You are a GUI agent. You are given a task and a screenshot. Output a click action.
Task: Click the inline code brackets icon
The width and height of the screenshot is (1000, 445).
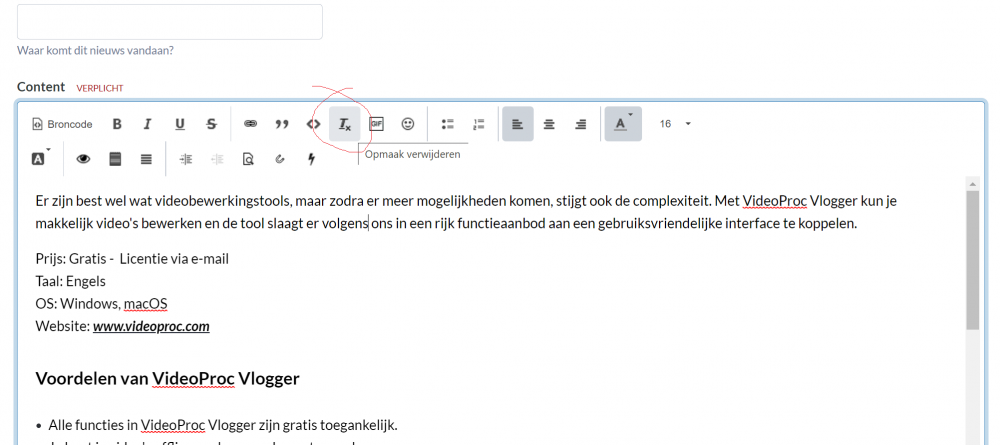[313, 124]
